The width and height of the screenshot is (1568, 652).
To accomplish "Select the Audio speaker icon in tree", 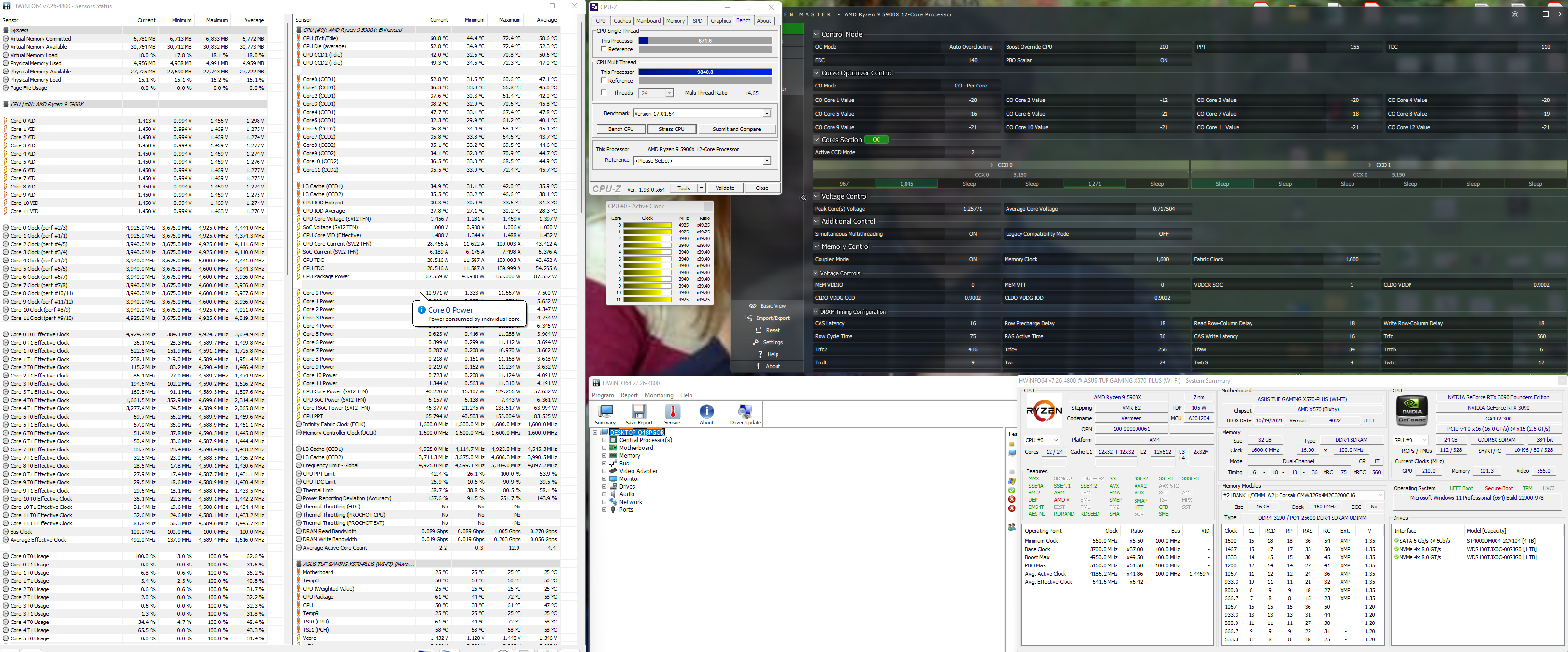I will (614, 494).
